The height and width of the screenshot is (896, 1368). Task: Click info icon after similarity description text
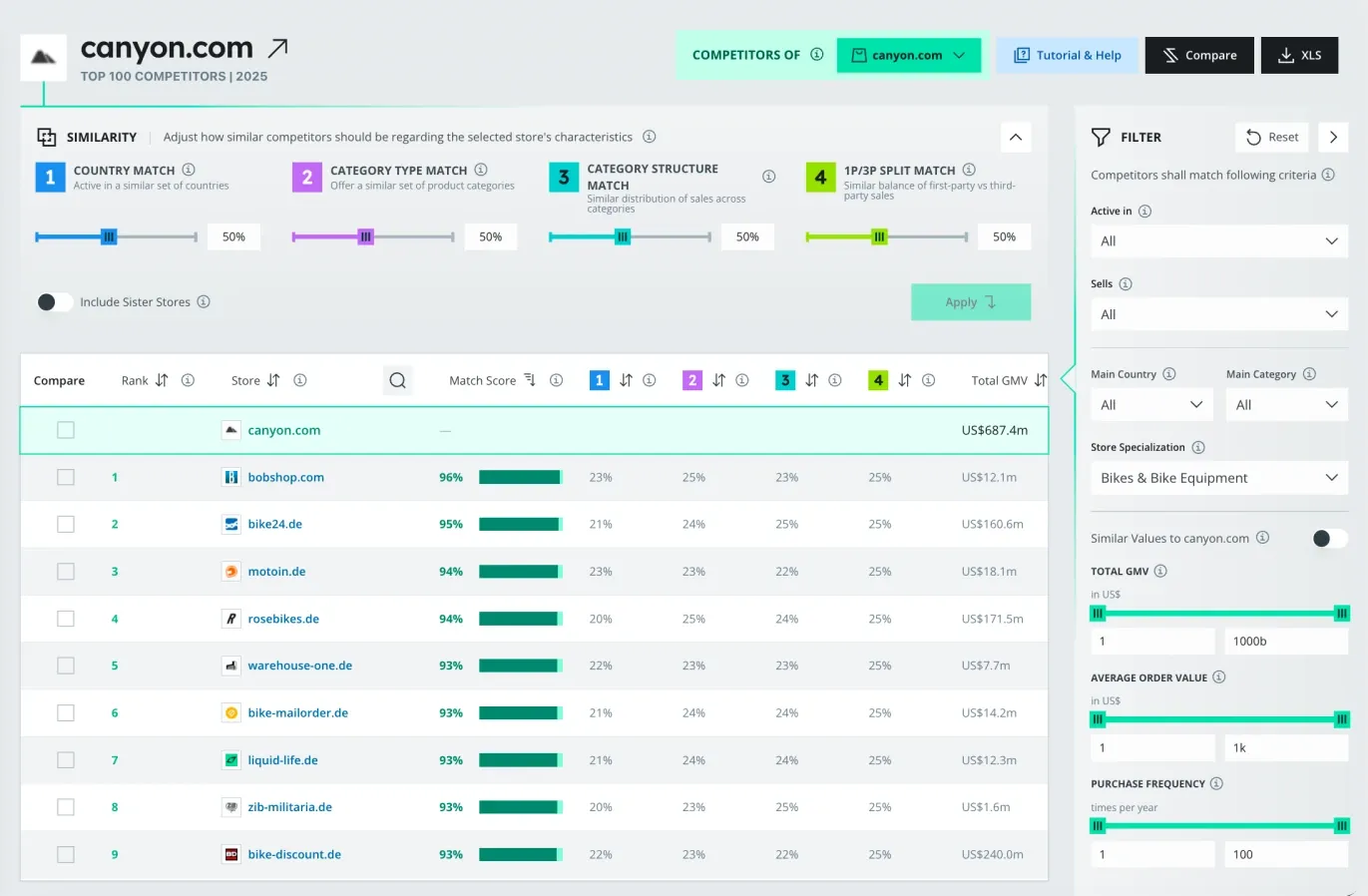pos(650,137)
